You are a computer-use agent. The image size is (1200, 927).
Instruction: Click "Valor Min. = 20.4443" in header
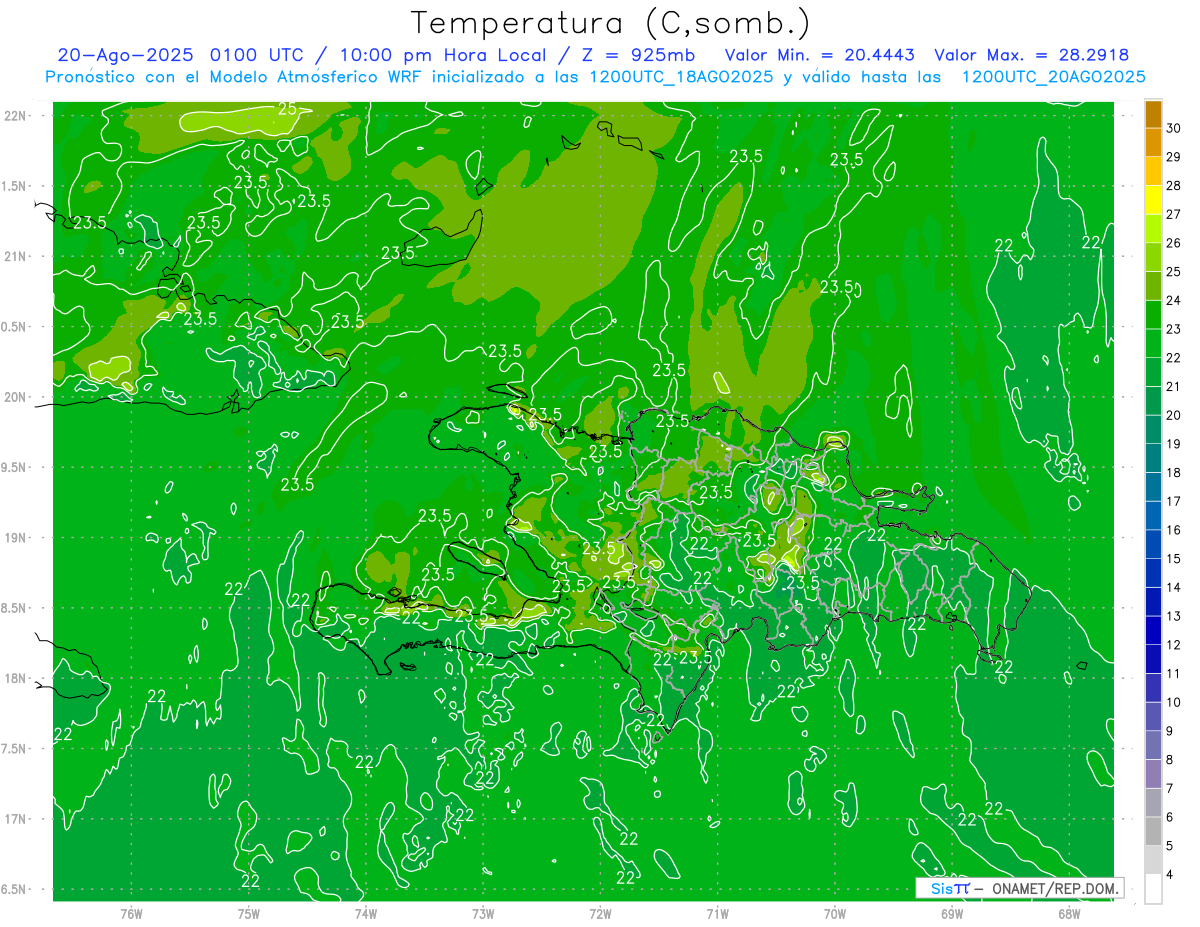point(819,55)
